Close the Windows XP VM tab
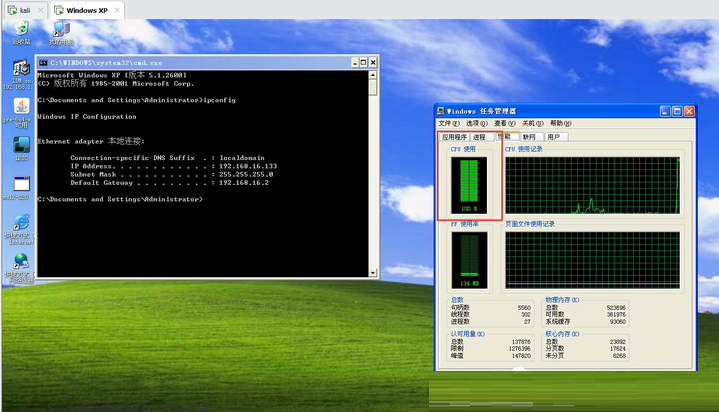 click(x=117, y=10)
